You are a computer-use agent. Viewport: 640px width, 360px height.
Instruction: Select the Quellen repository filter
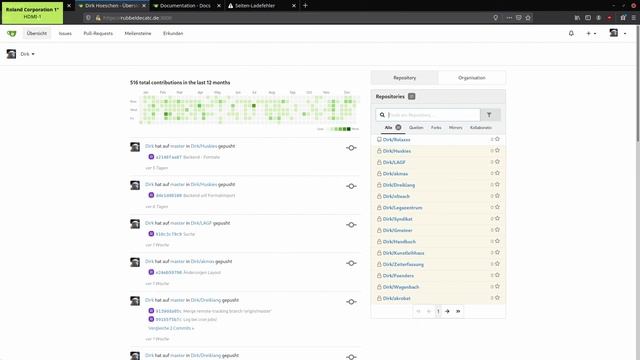coord(416,128)
